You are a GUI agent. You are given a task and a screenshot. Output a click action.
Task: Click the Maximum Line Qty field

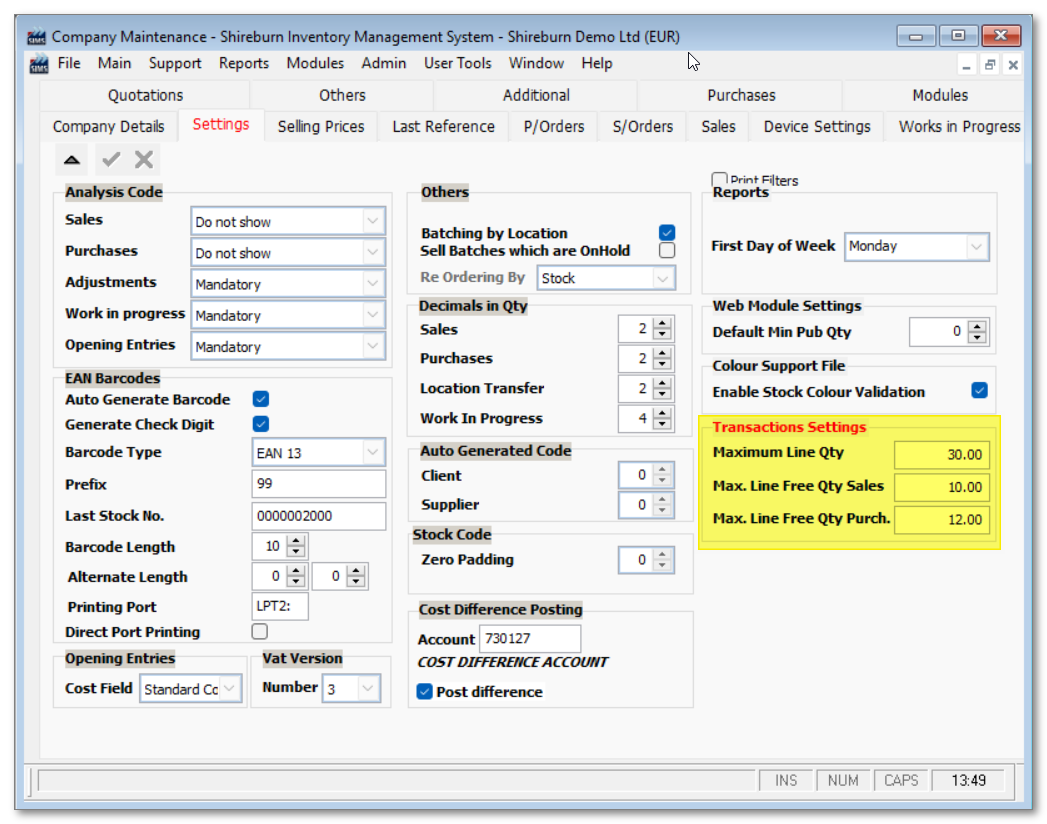pos(941,455)
